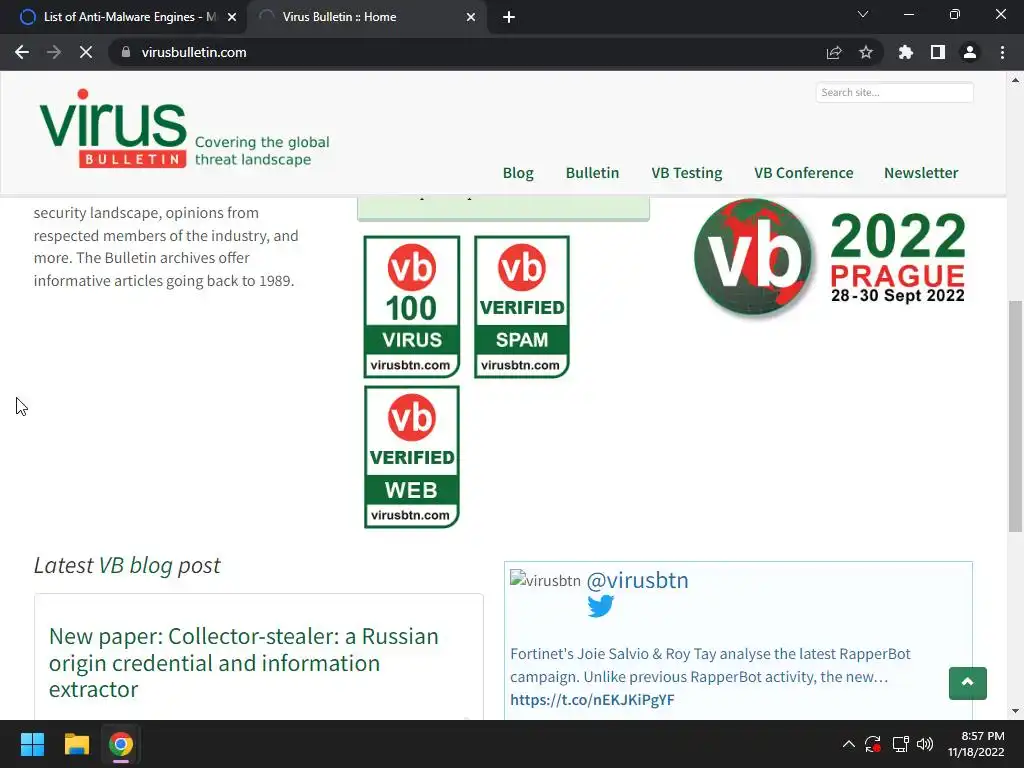Open the volume speaker tray icon

[x=925, y=744]
